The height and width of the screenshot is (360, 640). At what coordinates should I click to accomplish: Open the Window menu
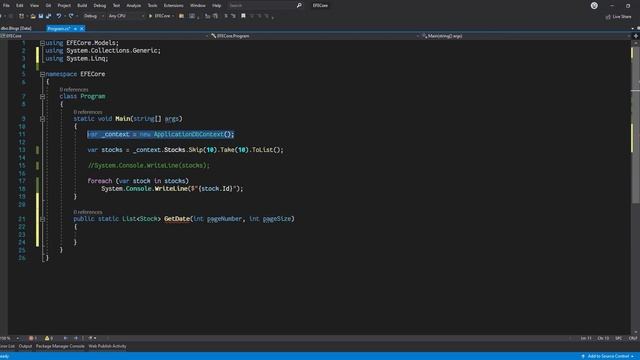[x=198, y=6]
